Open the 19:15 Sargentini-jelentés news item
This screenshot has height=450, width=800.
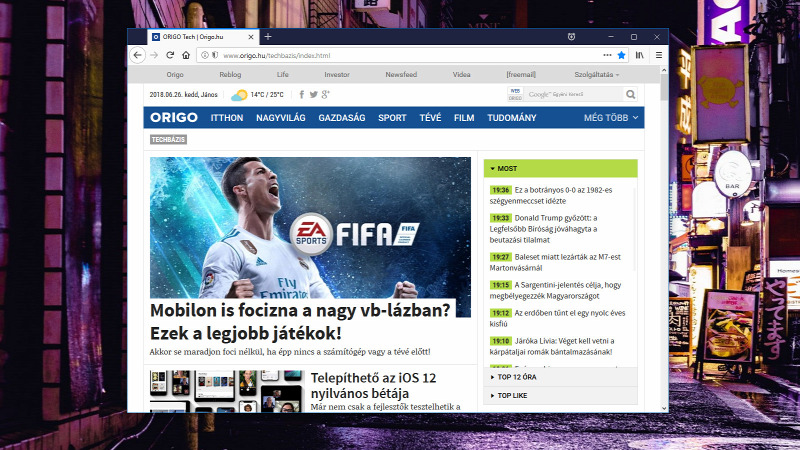(x=555, y=290)
